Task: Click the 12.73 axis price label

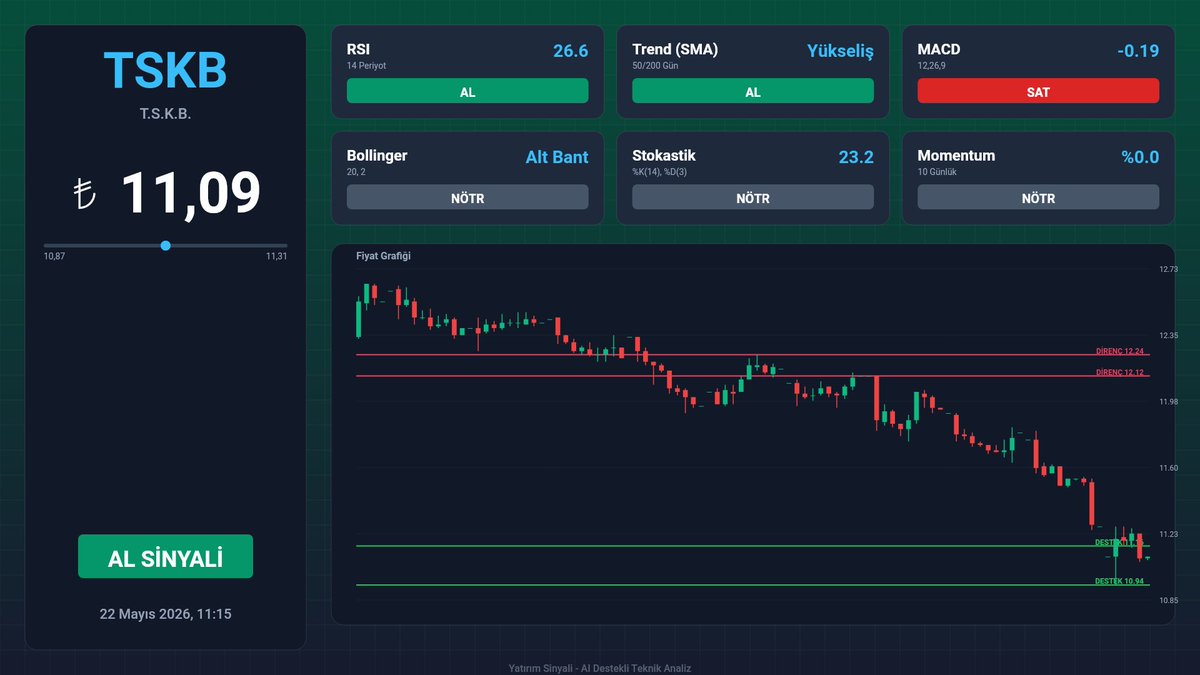Action: (x=1168, y=269)
